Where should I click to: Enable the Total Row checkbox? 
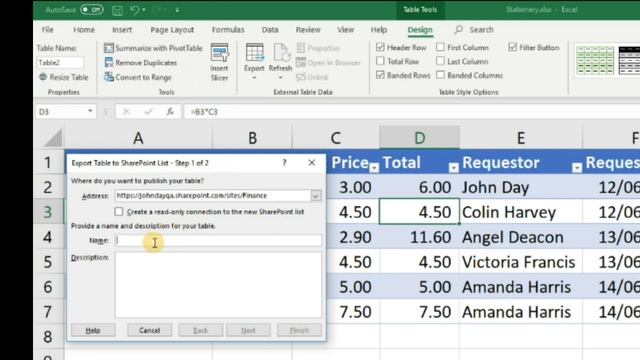click(380, 61)
